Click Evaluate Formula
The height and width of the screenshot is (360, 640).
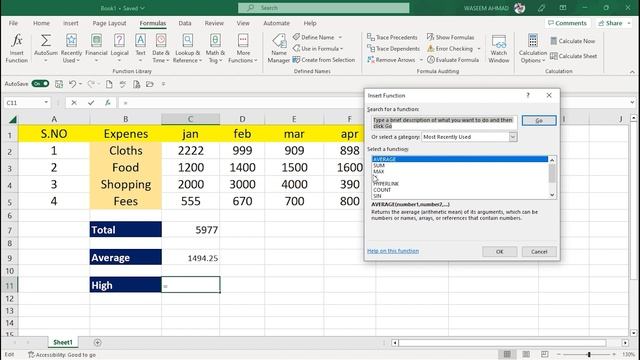(453, 60)
